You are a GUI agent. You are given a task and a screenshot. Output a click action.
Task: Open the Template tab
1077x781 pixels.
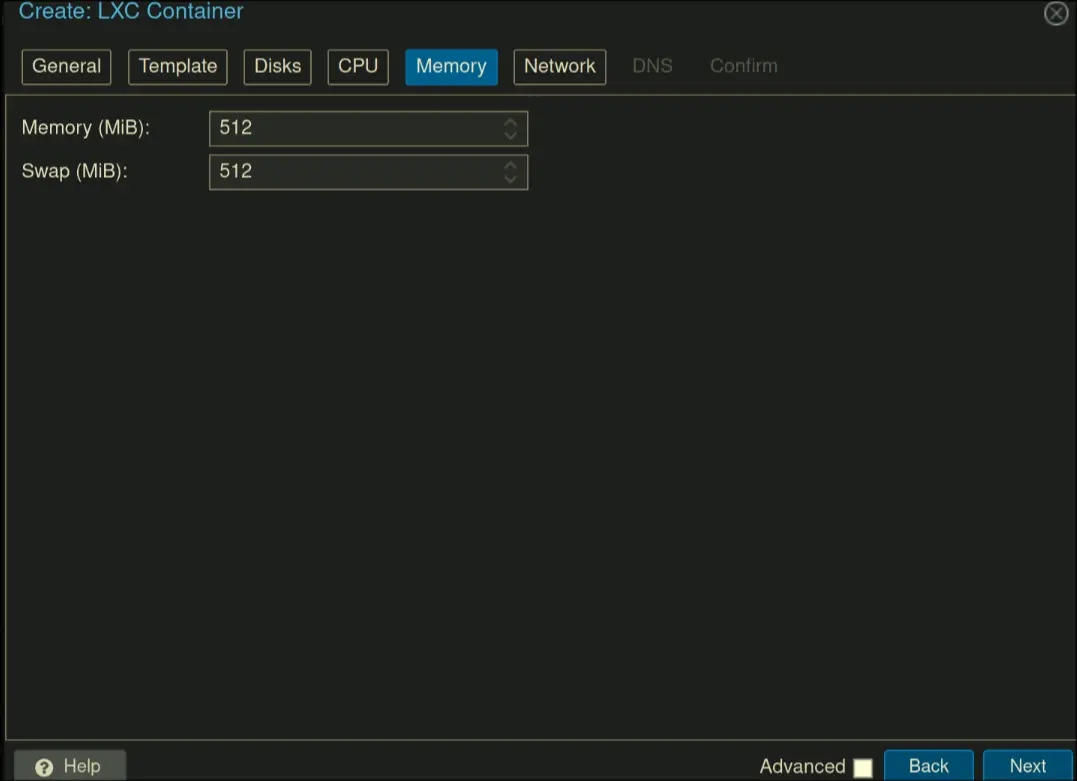178,66
